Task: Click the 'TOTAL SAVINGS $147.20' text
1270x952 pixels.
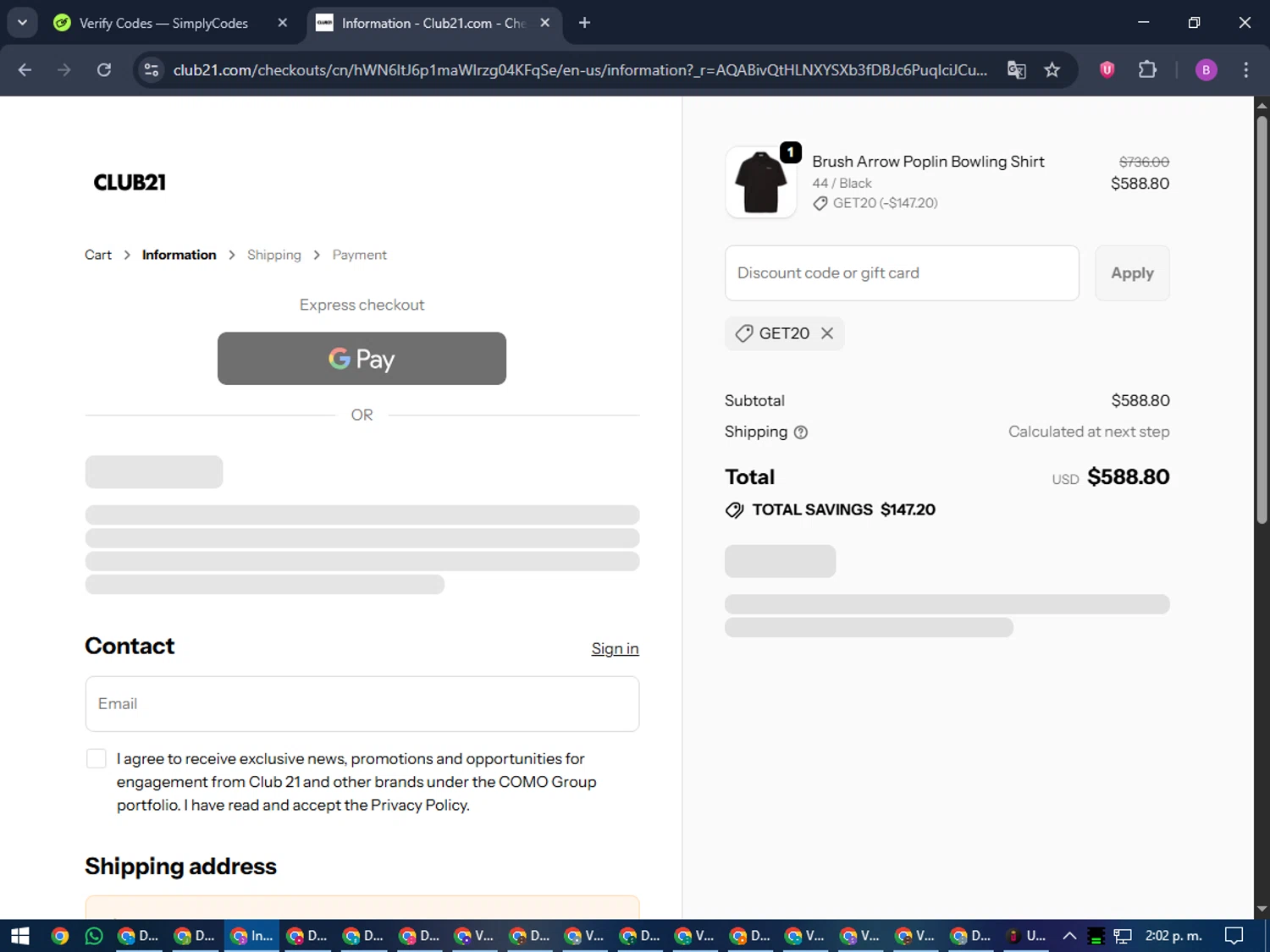Action: click(843, 510)
